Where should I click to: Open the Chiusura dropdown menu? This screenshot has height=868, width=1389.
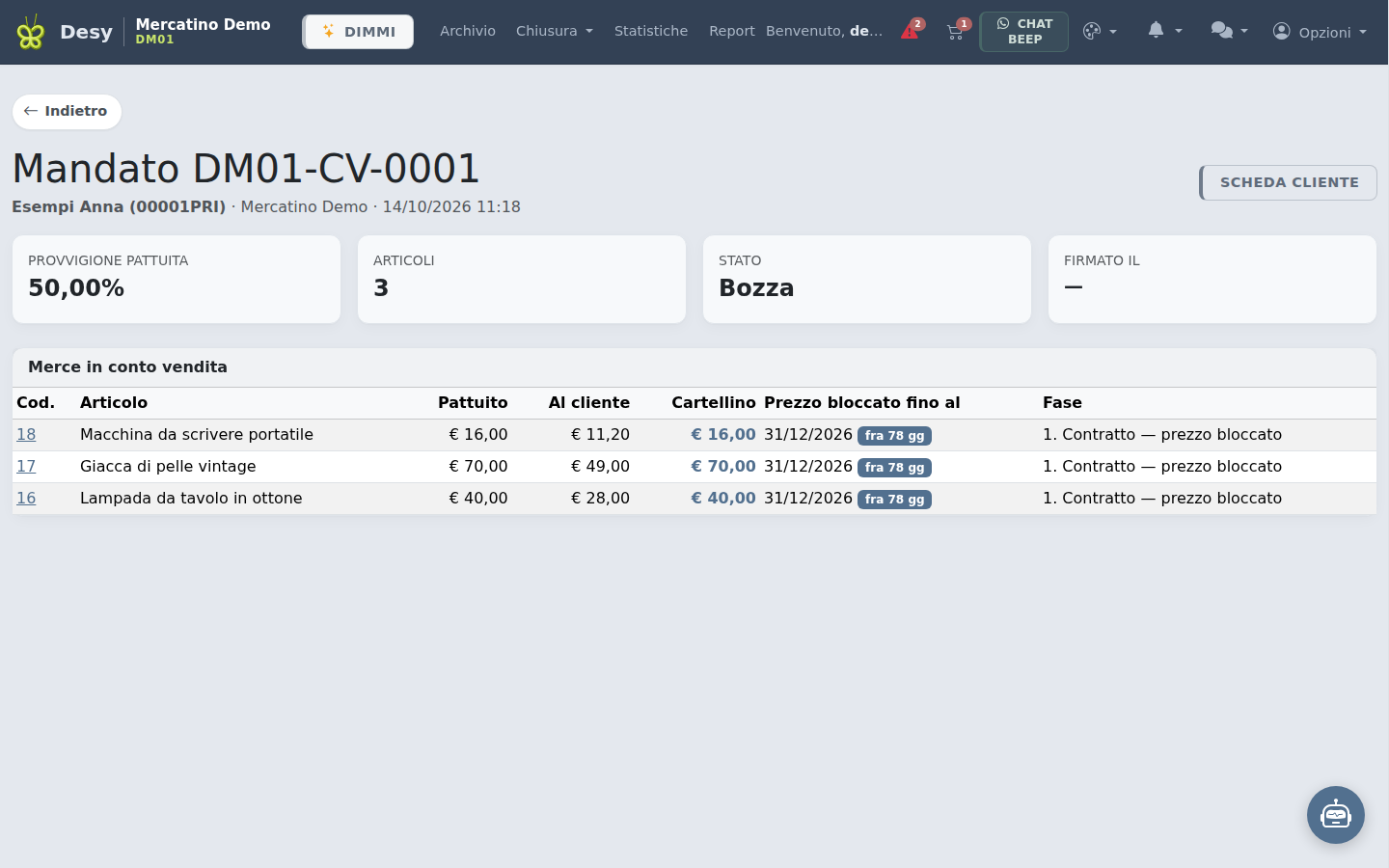[x=555, y=31]
